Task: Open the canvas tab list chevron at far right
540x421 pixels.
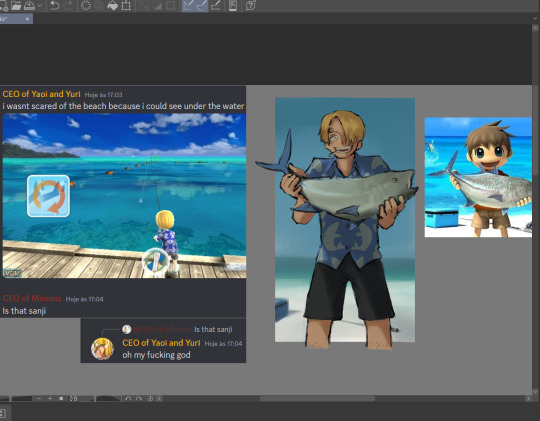Action: [x=535, y=19]
